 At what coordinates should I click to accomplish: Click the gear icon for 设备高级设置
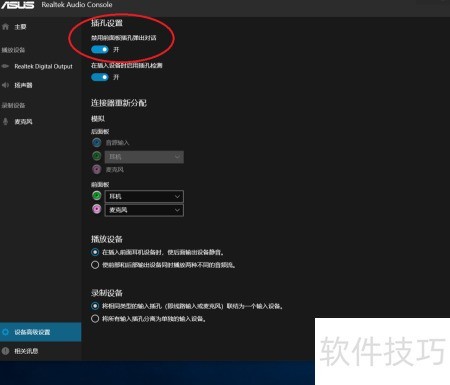pyautogui.click(x=5, y=332)
